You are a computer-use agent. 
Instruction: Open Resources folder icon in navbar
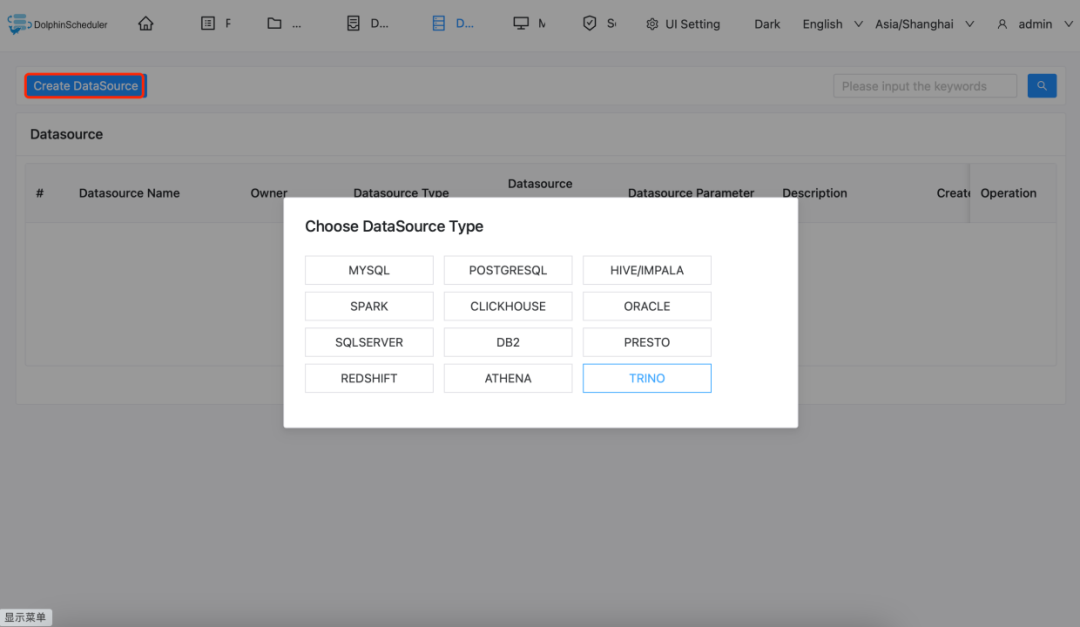(x=275, y=24)
